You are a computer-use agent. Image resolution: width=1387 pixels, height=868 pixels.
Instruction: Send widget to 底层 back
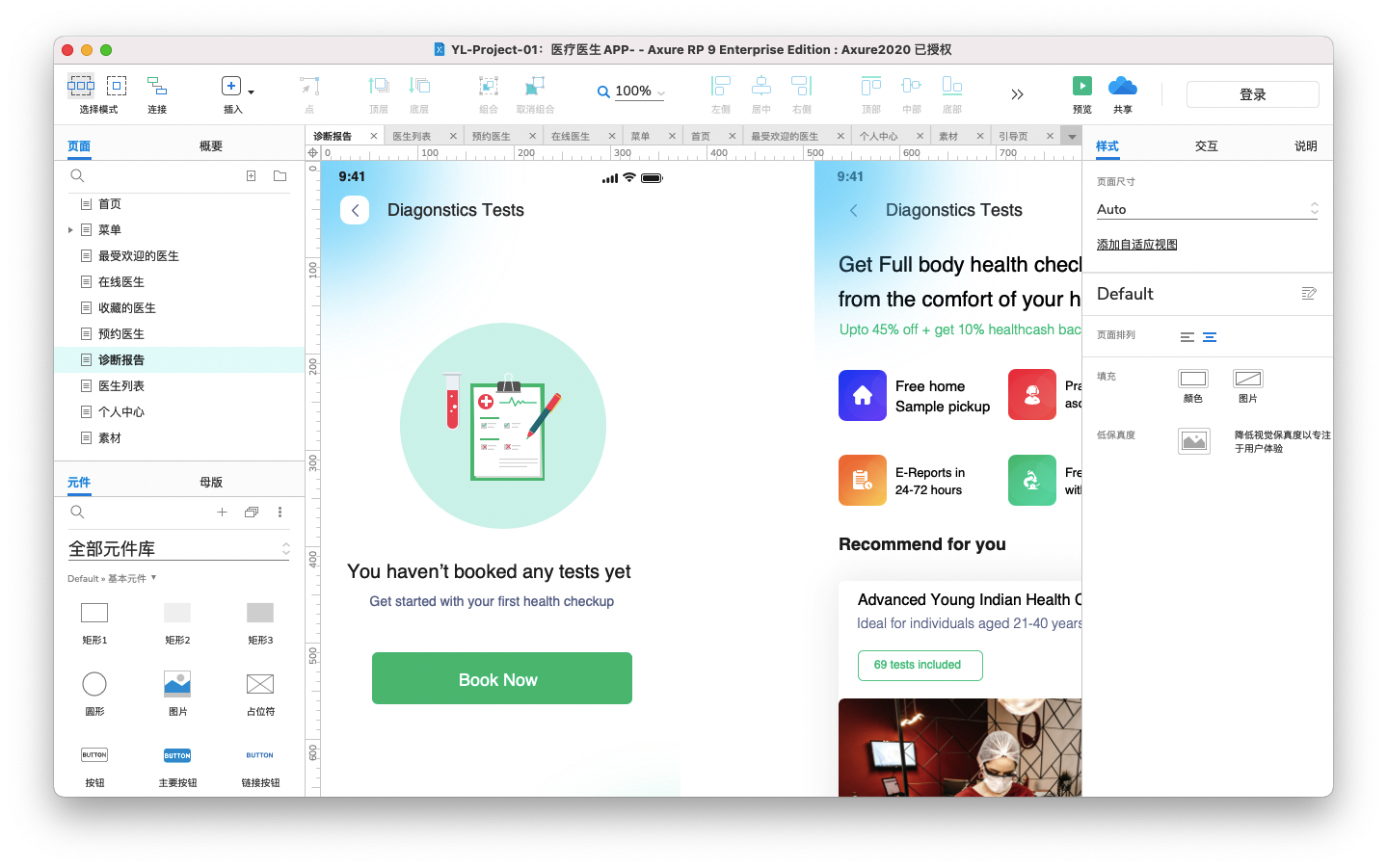(x=419, y=86)
